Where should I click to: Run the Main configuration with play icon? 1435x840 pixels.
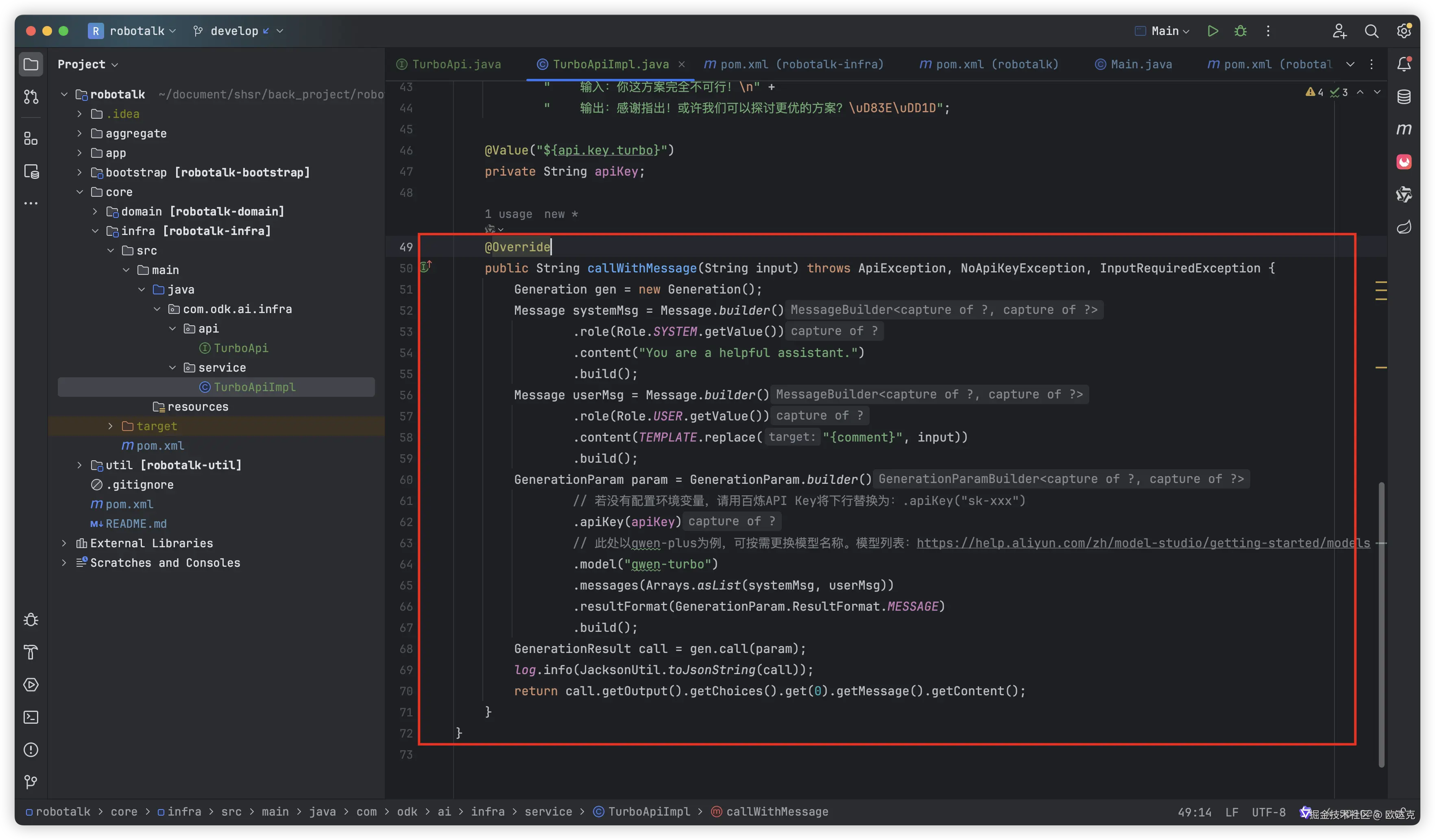coord(1213,31)
